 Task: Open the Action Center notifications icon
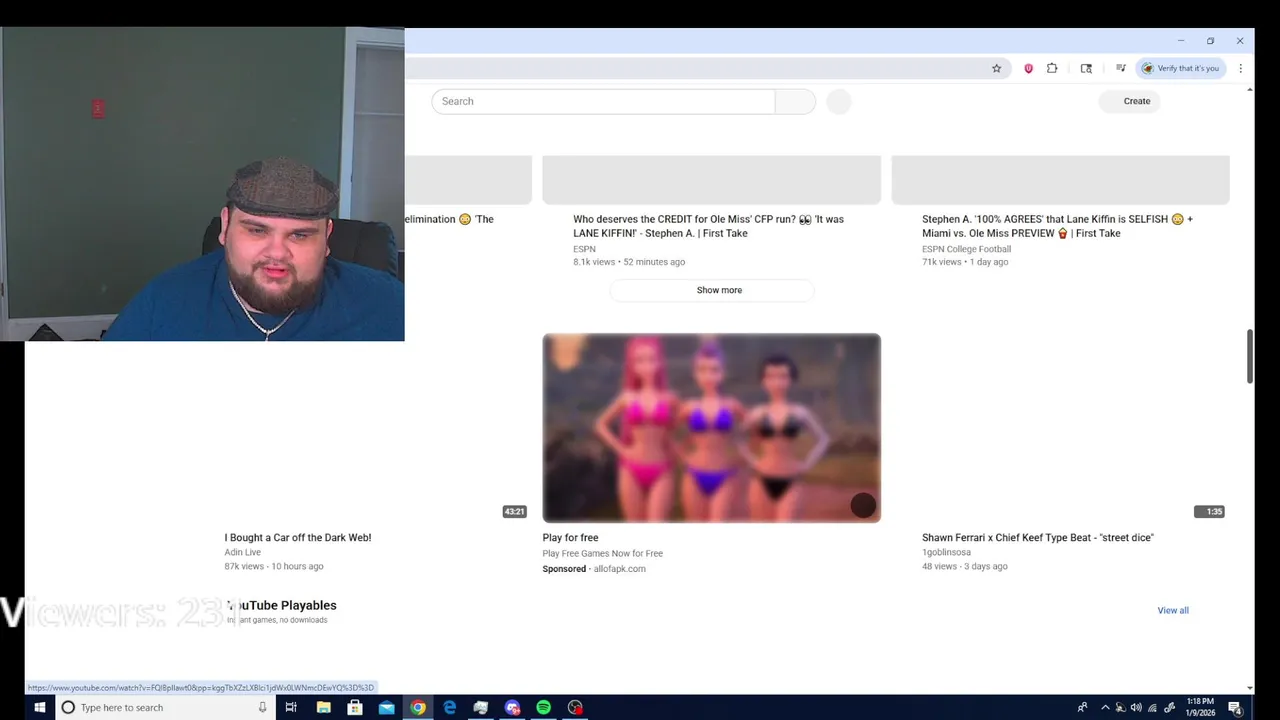[x=1235, y=707]
